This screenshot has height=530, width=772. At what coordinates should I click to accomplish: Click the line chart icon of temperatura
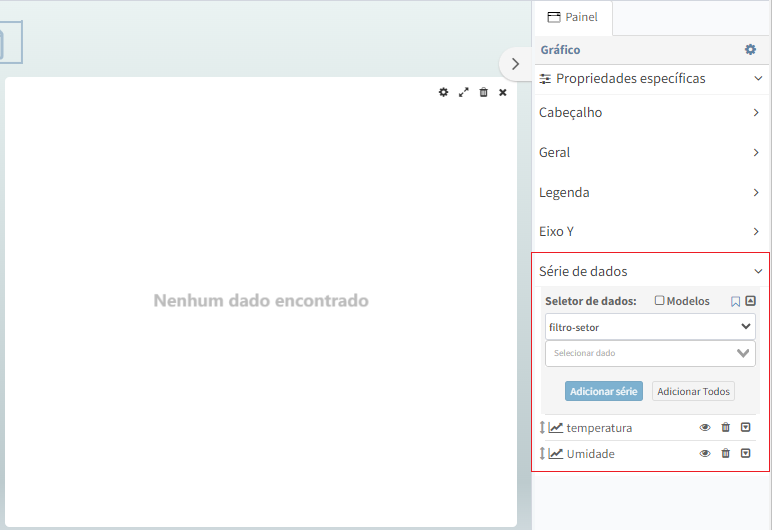coord(556,428)
